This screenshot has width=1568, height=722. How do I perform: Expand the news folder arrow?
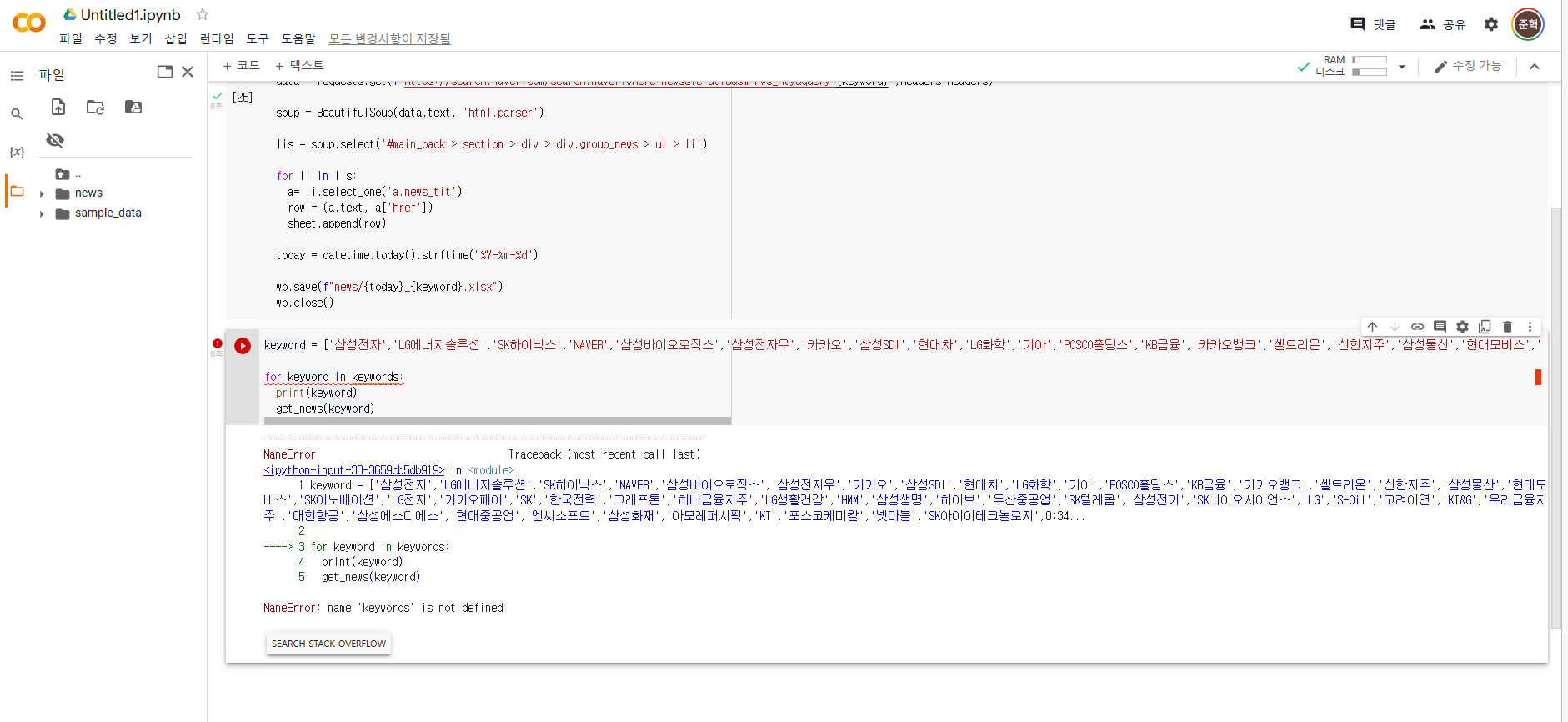(x=42, y=194)
